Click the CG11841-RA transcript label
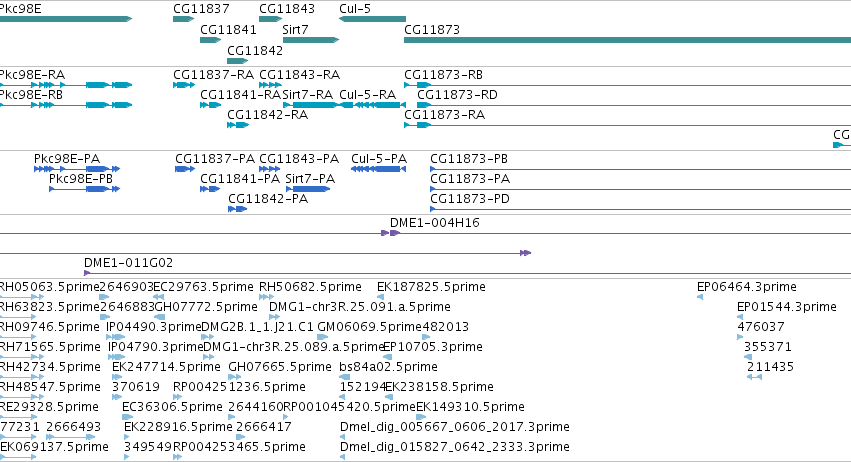The height and width of the screenshot is (462, 851). tap(240, 94)
